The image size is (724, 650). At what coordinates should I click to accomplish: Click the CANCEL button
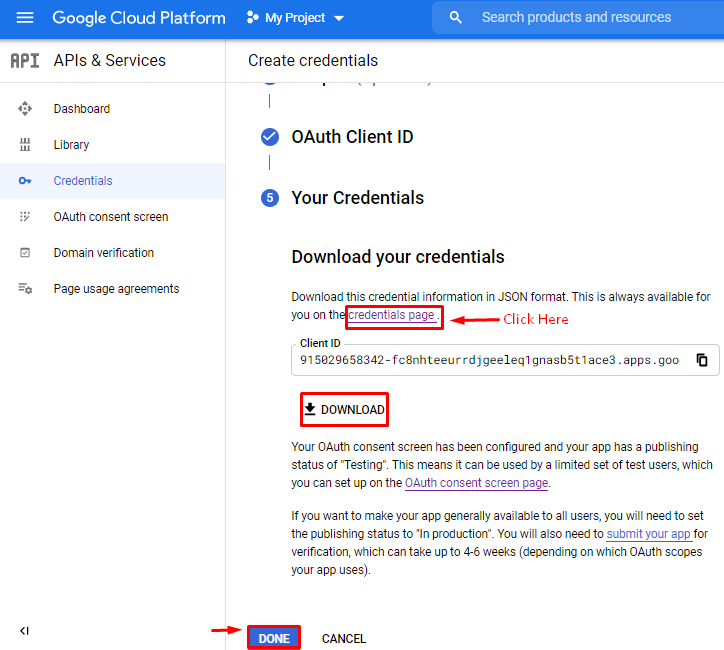(x=344, y=639)
